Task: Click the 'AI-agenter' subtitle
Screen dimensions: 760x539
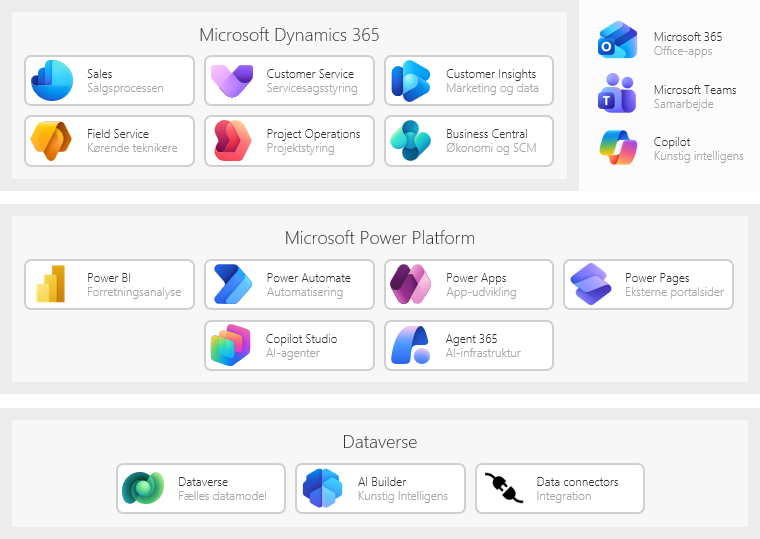Action: (293, 353)
